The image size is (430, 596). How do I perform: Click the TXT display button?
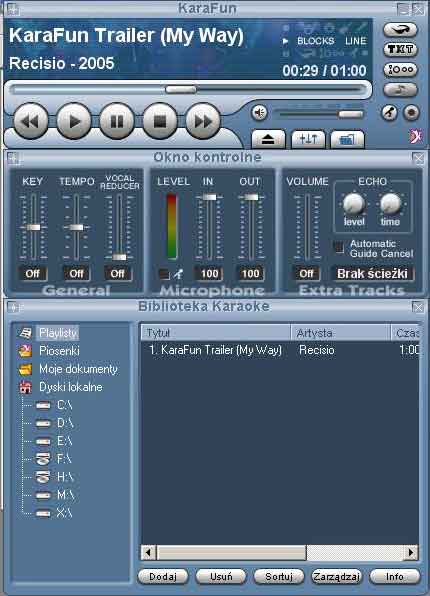tap(400, 49)
